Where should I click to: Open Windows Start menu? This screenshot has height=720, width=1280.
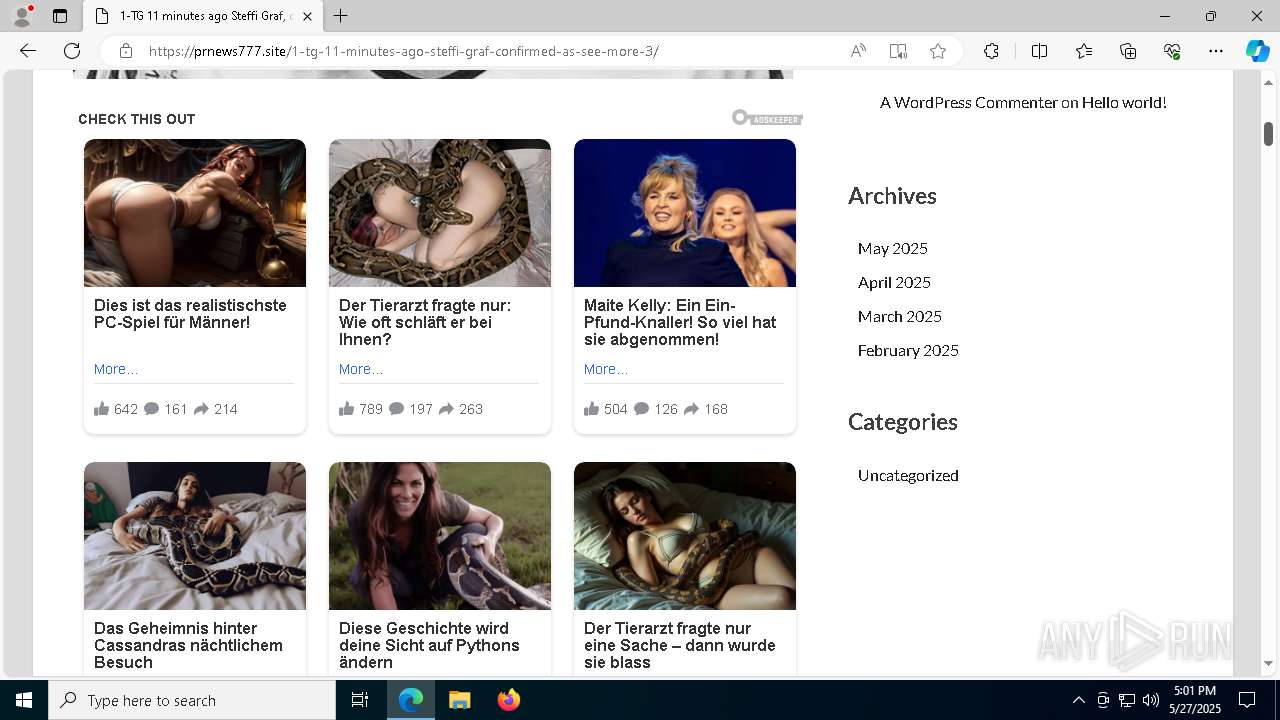point(24,700)
